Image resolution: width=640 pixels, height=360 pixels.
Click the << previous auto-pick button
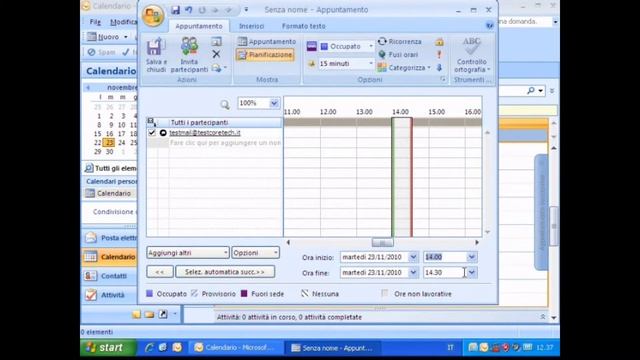tap(160, 272)
